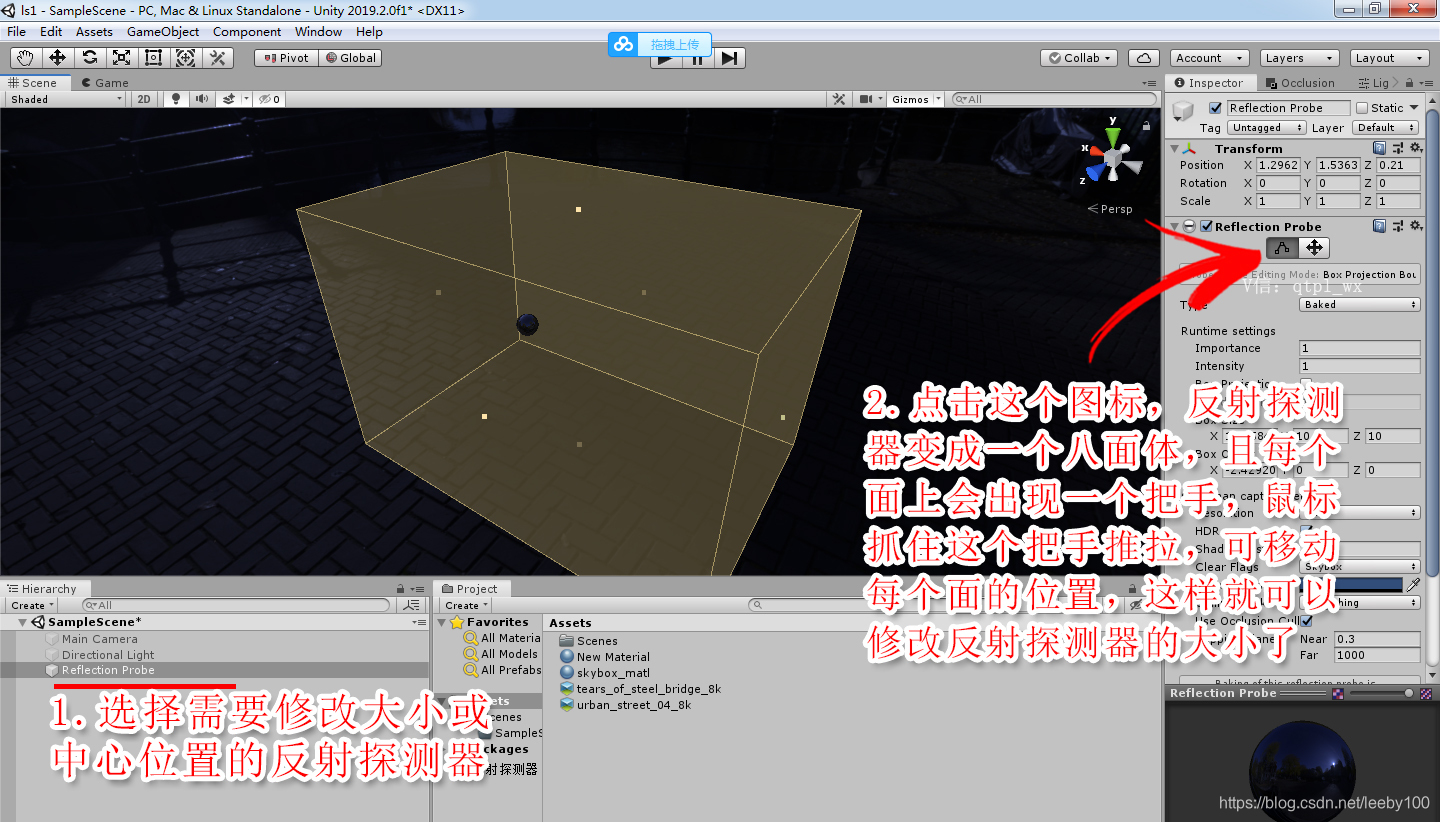Click the Step playback button
This screenshot has width=1440, height=822.
click(x=730, y=59)
